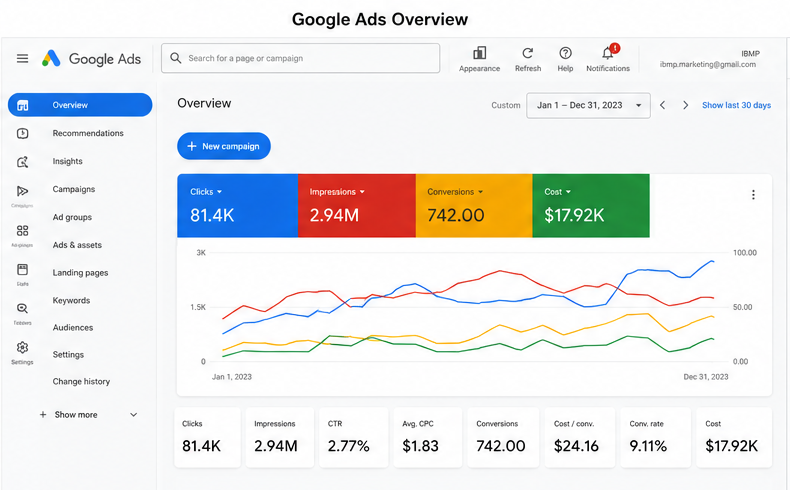Open Recommendations in the sidebar
The image size is (790, 490).
pos(88,133)
